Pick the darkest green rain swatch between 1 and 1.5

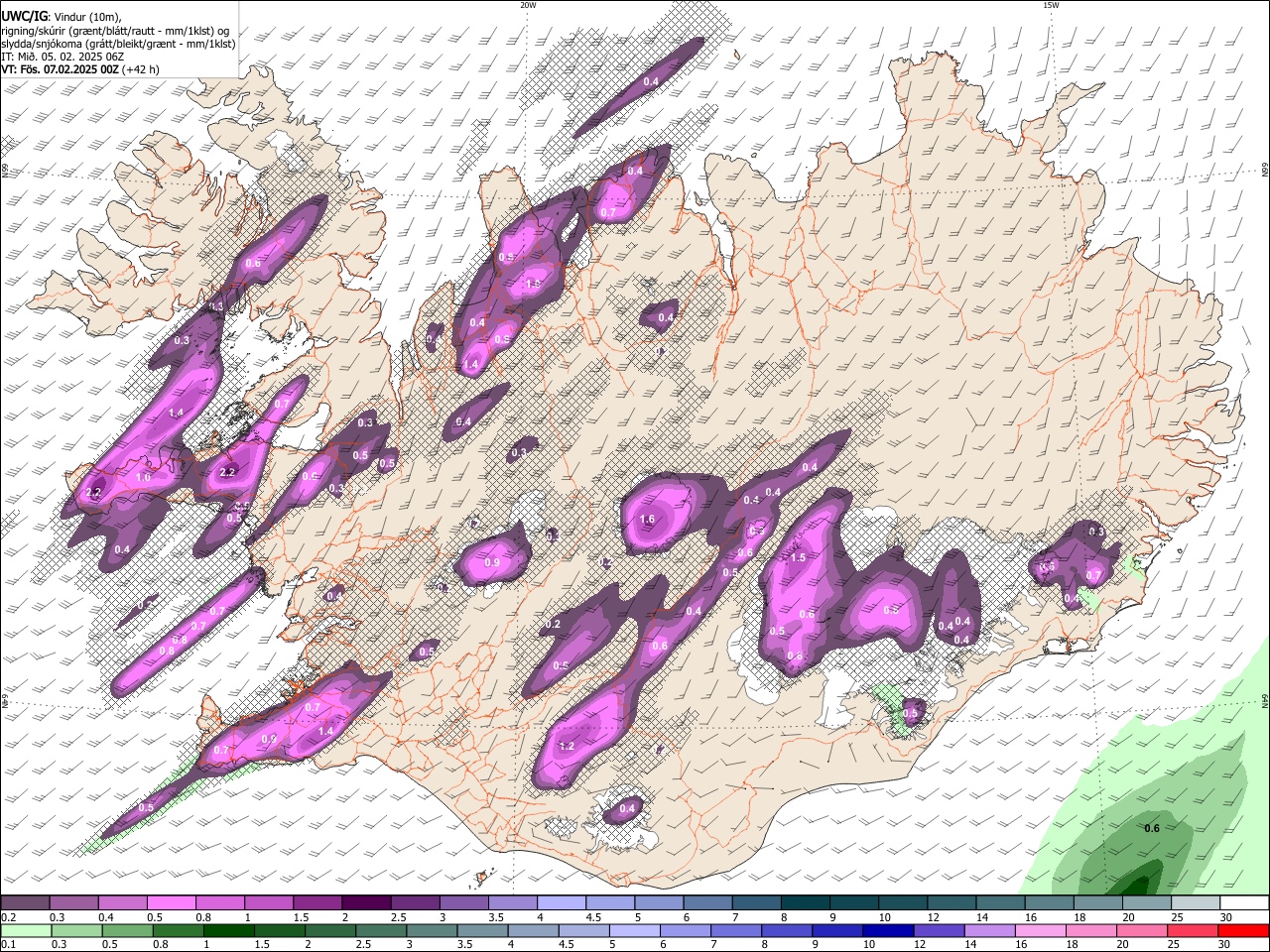tap(227, 931)
